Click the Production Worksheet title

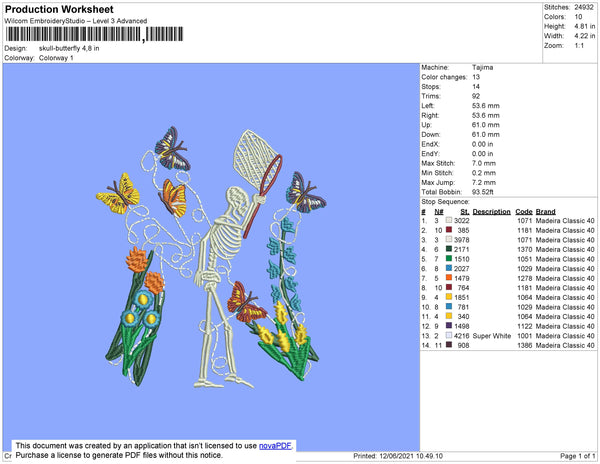point(59,9)
